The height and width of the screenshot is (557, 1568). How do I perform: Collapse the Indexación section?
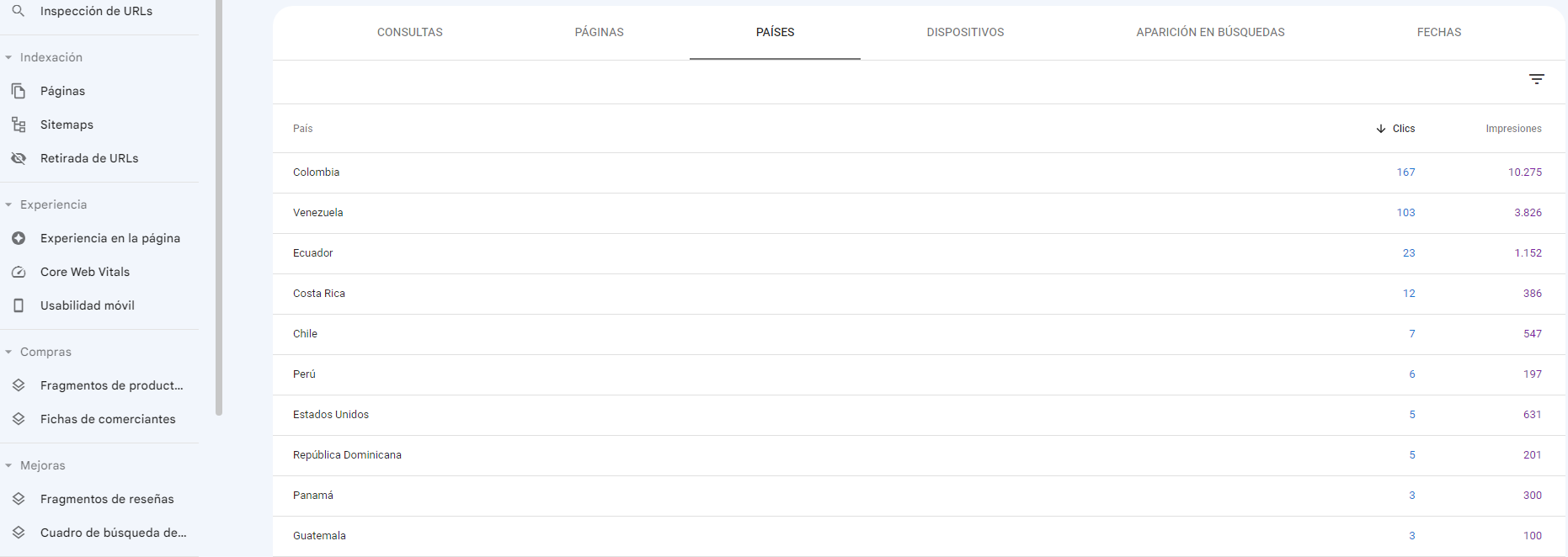(8, 57)
